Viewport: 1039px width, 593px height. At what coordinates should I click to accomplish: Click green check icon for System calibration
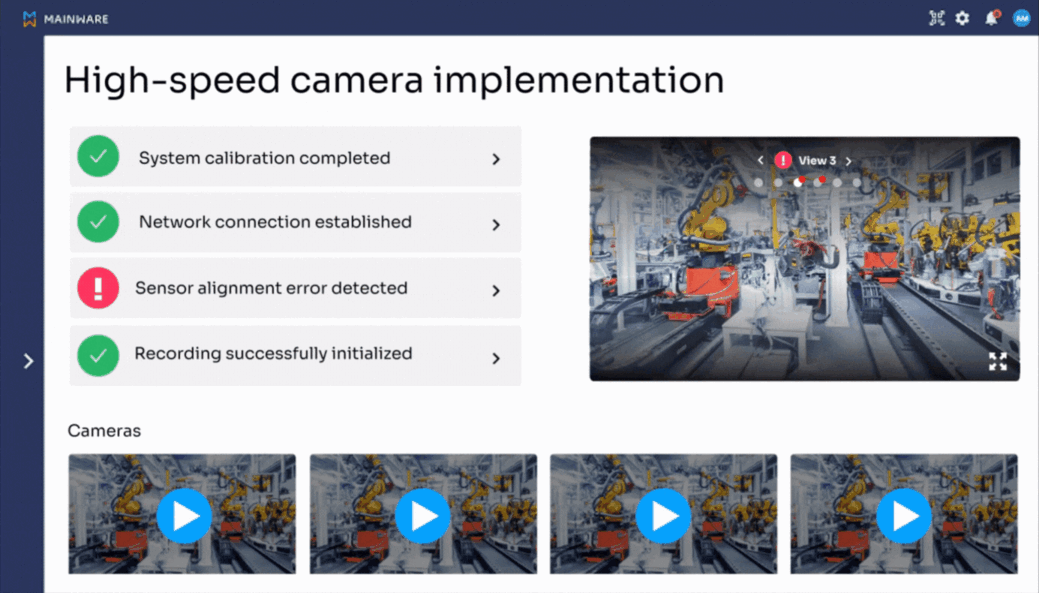point(98,156)
